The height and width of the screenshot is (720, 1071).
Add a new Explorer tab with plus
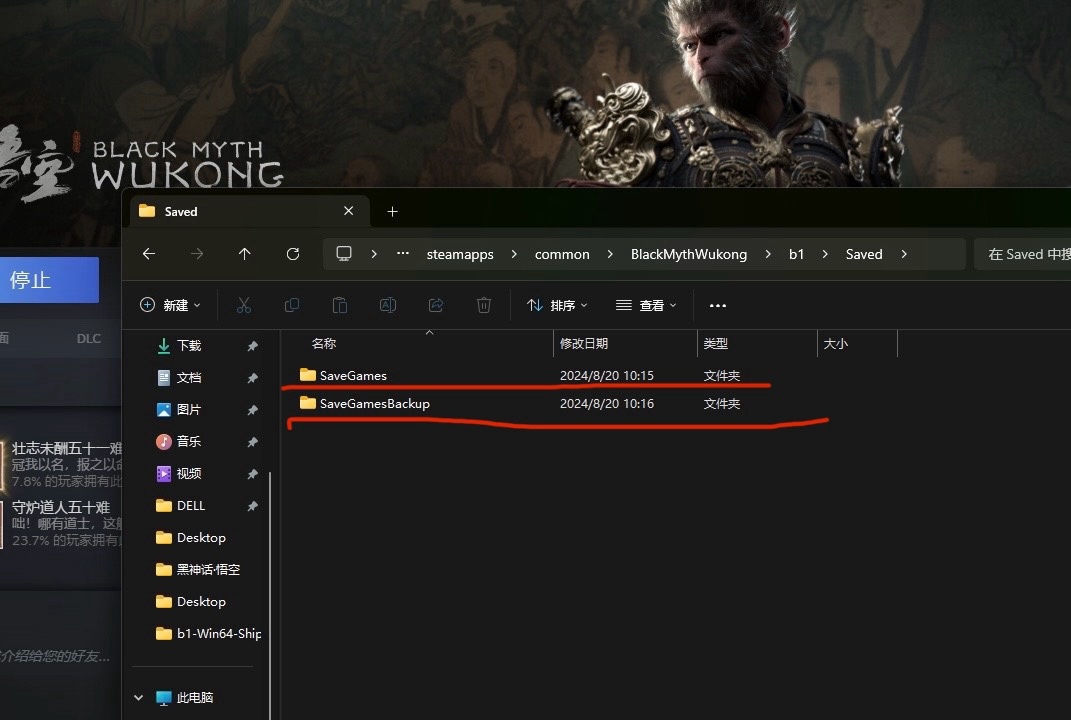tap(392, 212)
